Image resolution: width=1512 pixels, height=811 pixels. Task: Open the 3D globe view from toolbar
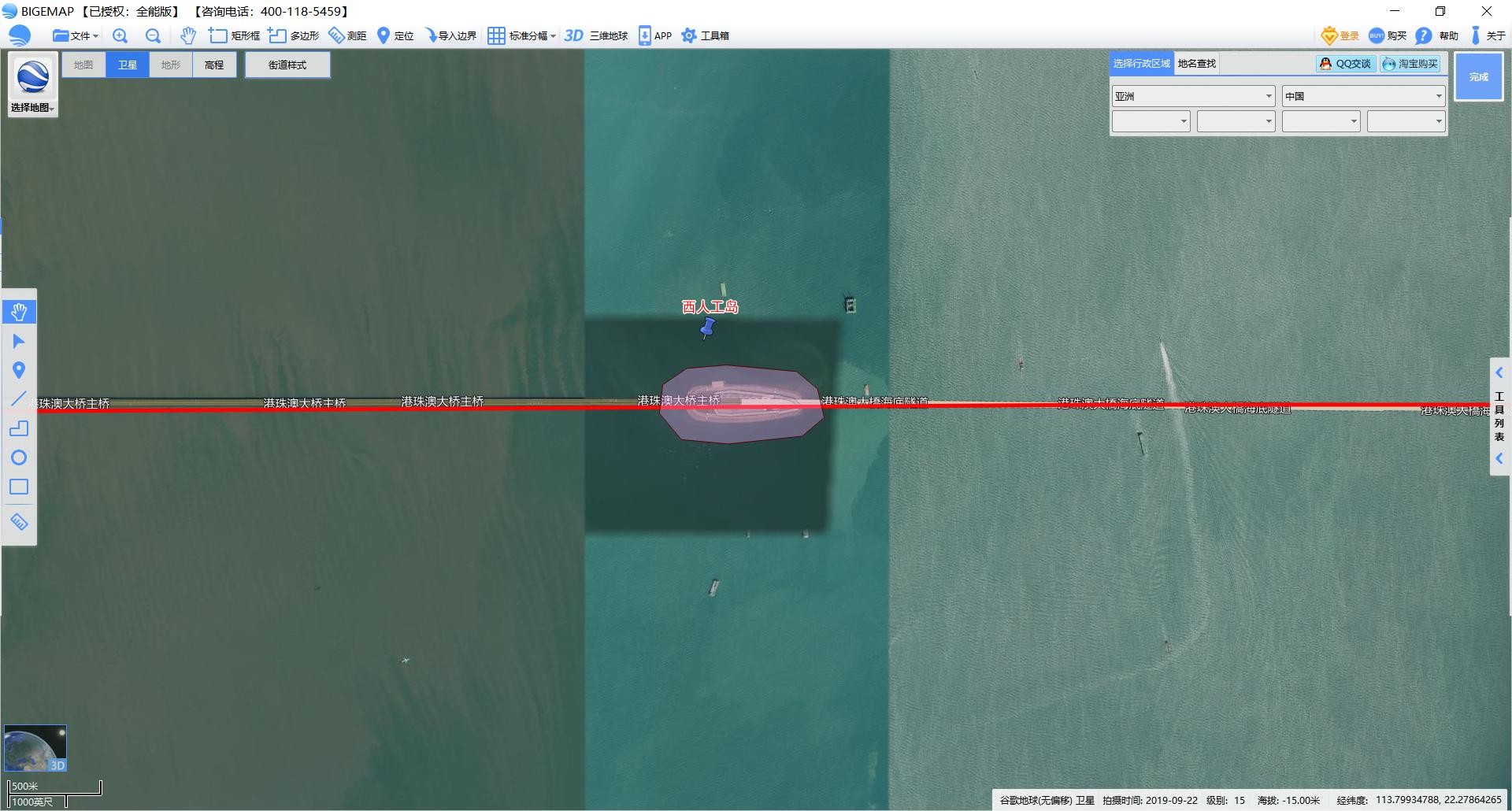596,35
